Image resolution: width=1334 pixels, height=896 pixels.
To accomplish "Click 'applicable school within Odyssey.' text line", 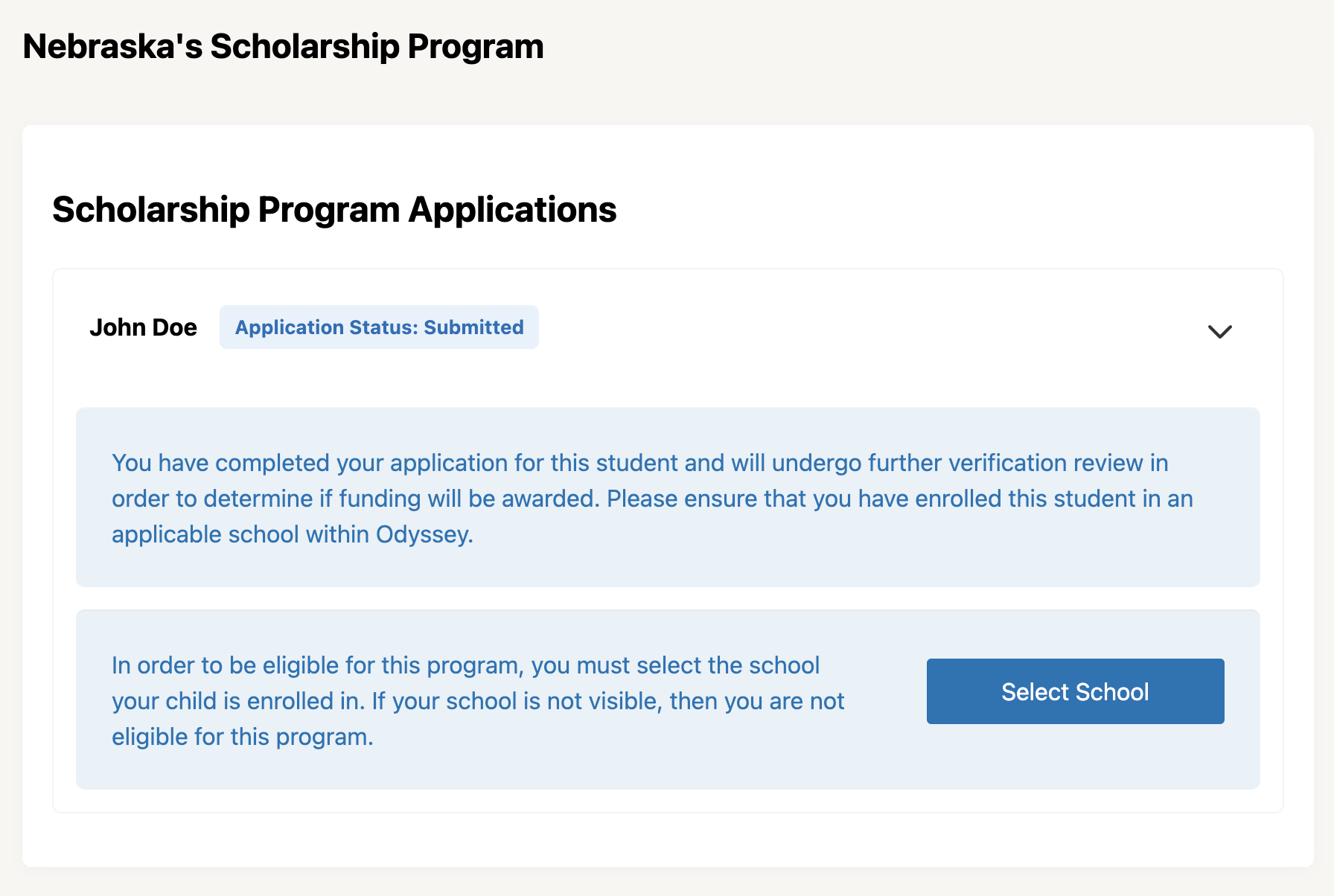I will pyautogui.click(x=292, y=534).
